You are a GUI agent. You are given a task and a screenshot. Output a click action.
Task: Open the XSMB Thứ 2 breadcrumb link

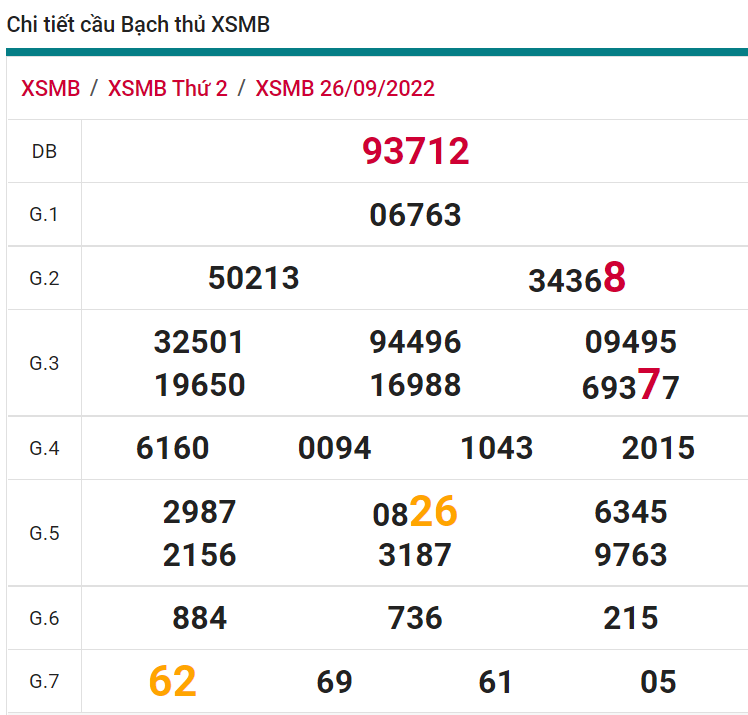[x=167, y=88]
